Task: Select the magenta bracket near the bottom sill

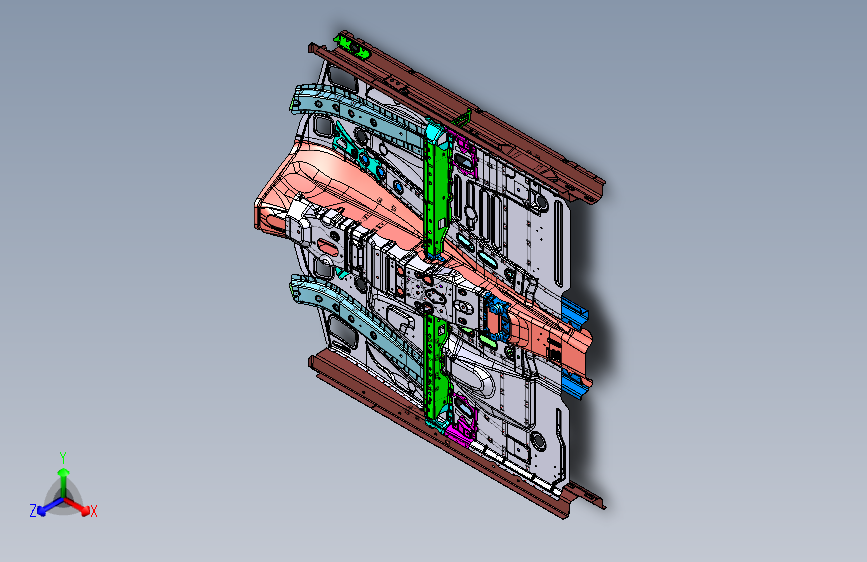Action: pos(462,419)
